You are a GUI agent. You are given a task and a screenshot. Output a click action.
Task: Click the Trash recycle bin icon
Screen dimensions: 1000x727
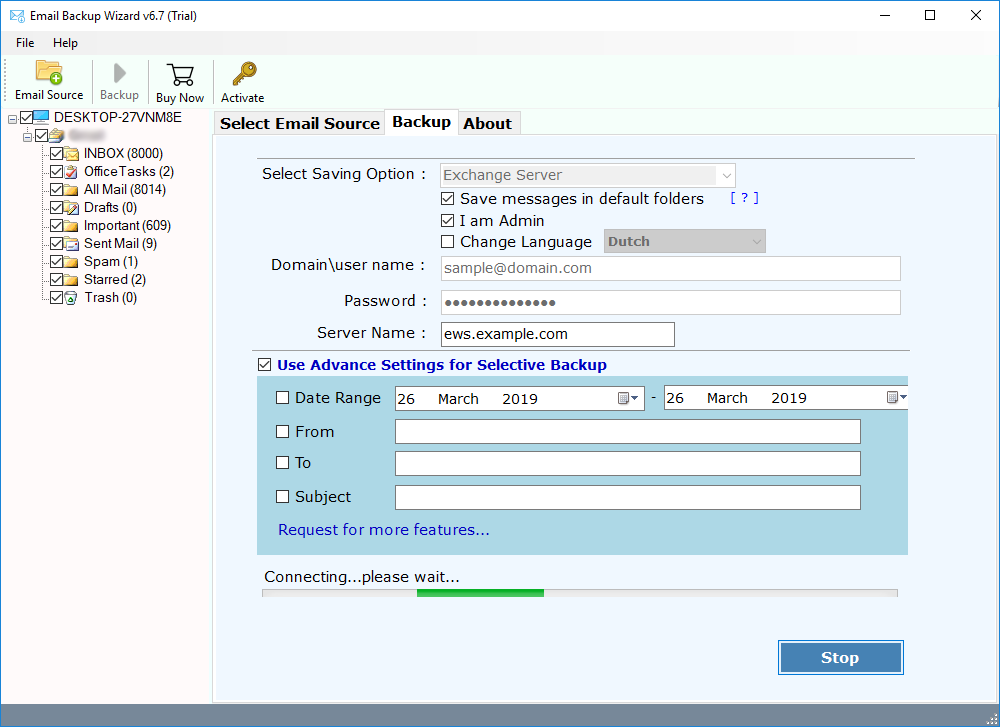click(71, 298)
